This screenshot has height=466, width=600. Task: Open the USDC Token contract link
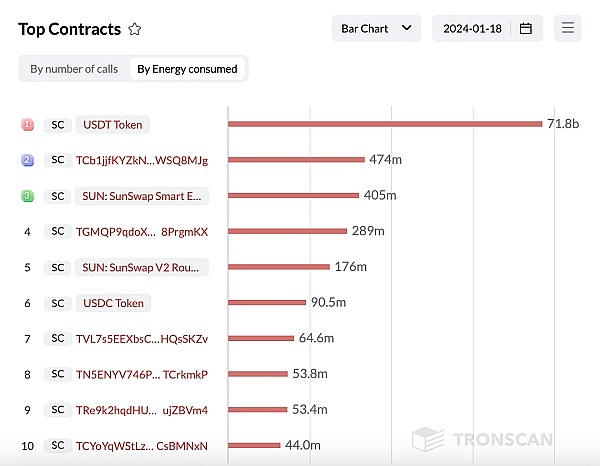click(113, 303)
